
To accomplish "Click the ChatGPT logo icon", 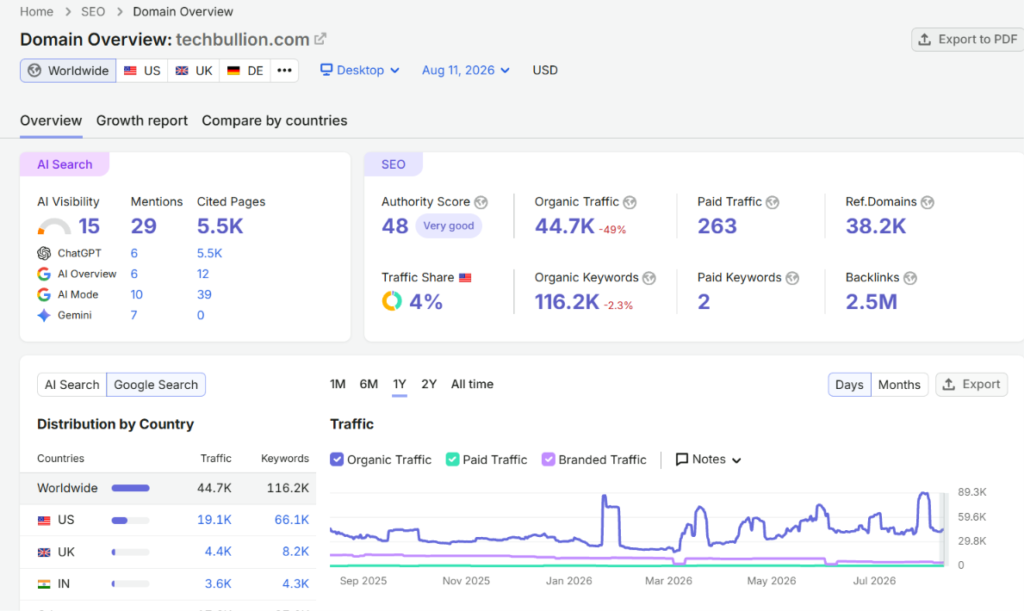I will pos(44,253).
